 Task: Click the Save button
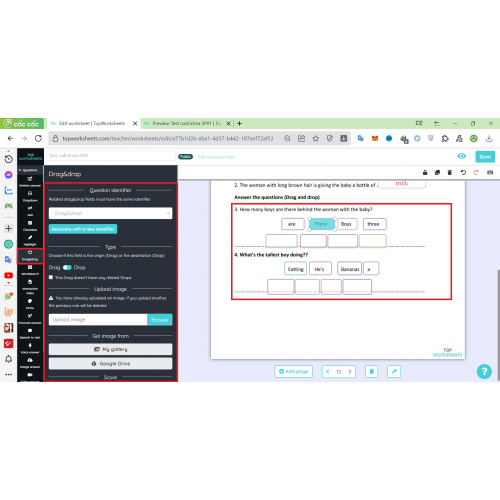[485, 157]
